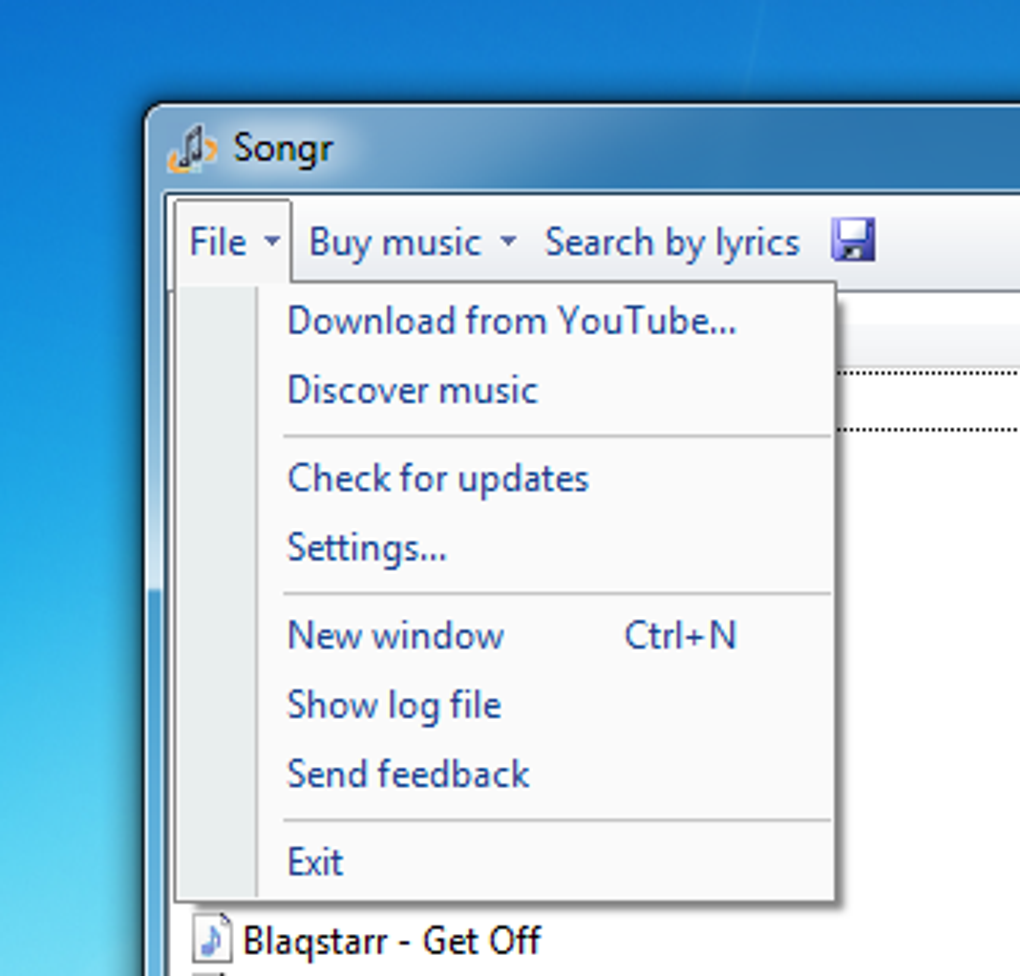
Task: Click the music note icon beside Blaqstarr
Action: point(212,938)
